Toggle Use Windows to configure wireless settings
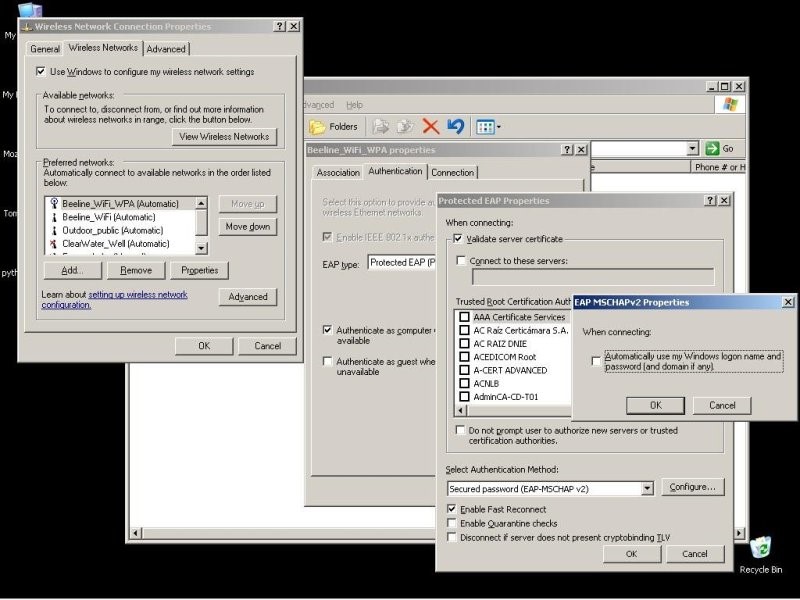 pos(41,71)
